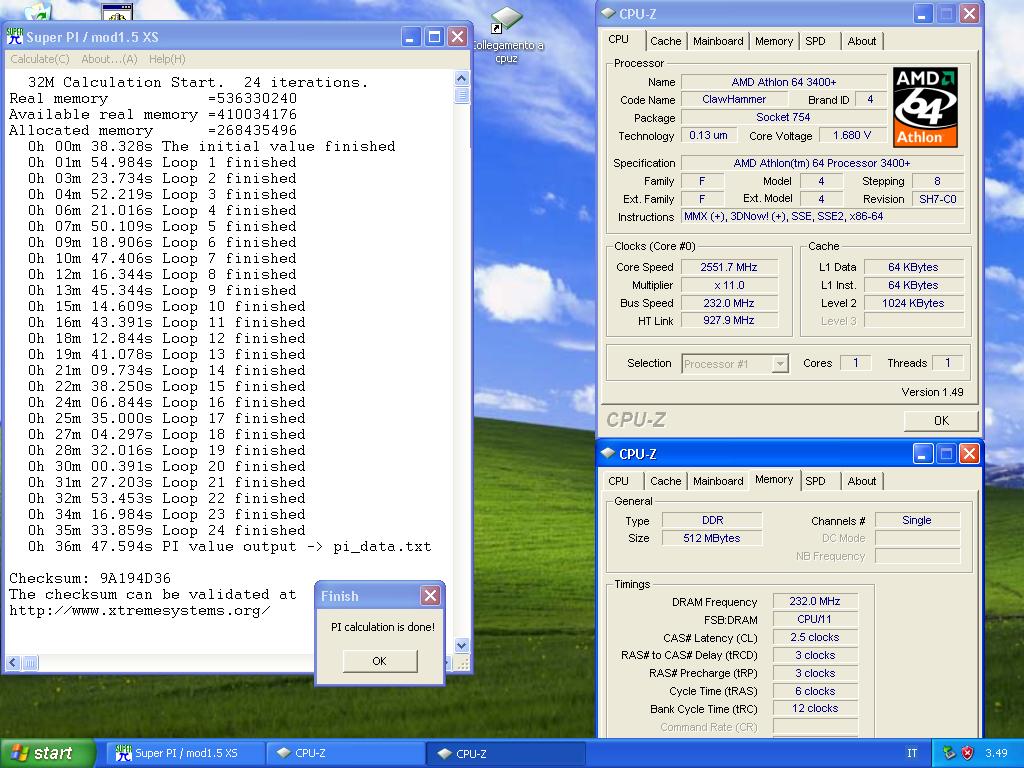Open the Collegamento a cpuz desktop shortcut
The width and height of the screenshot is (1024, 768).
pyautogui.click(x=507, y=35)
